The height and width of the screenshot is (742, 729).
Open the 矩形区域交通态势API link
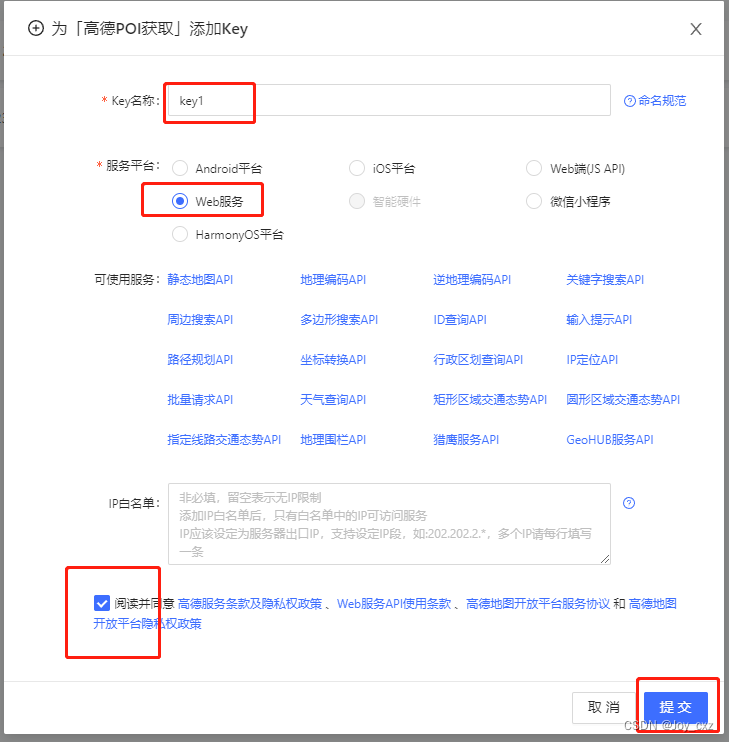490,400
